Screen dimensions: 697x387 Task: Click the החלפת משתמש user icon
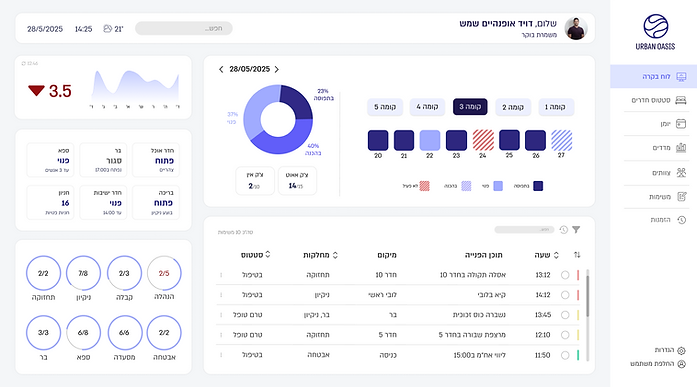681,364
